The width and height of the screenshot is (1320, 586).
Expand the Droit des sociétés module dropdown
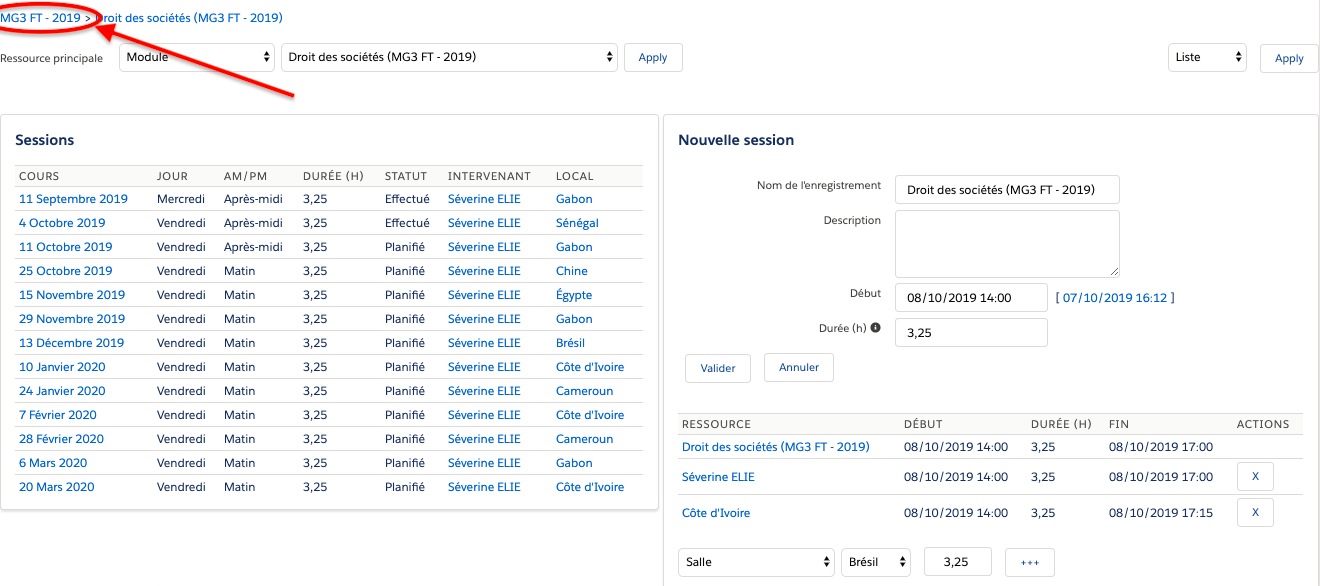coord(450,57)
